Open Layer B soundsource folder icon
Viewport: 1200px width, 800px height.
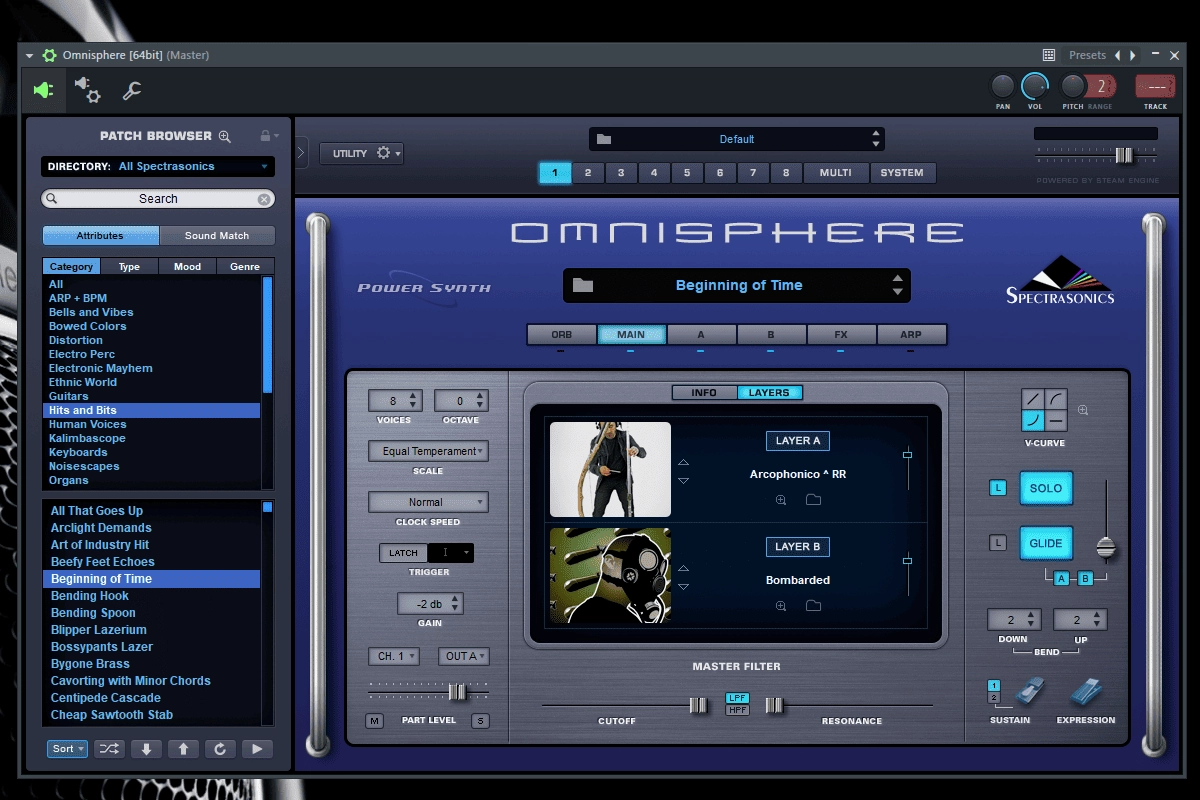pos(813,605)
